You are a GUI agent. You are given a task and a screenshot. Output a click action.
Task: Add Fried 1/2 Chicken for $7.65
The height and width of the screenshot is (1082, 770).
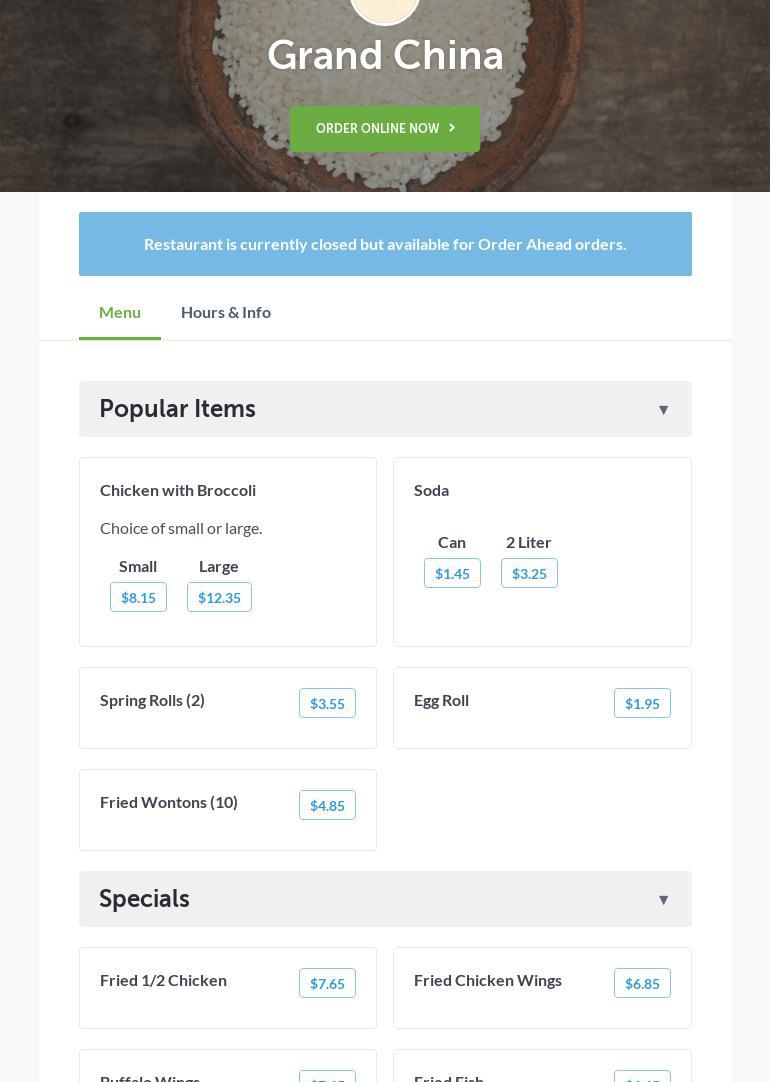pyautogui.click(x=327, y=983)
